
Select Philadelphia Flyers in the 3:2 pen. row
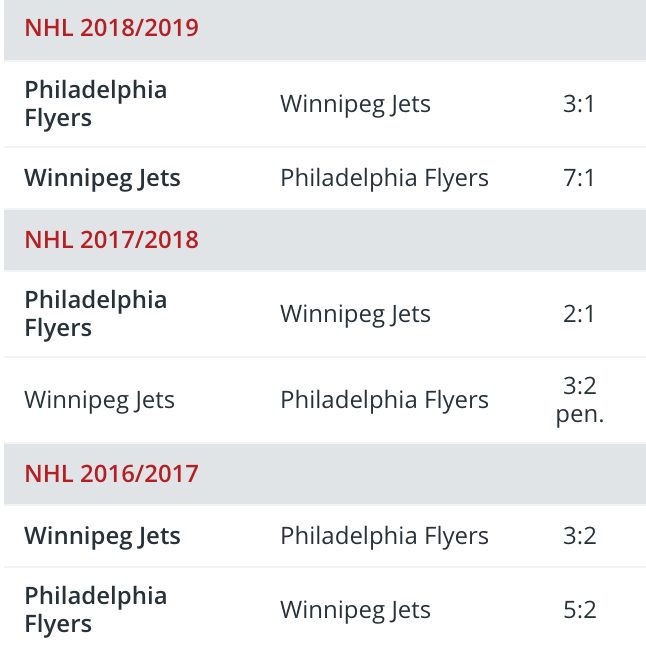pyautogui.click(x=384, y=400)
